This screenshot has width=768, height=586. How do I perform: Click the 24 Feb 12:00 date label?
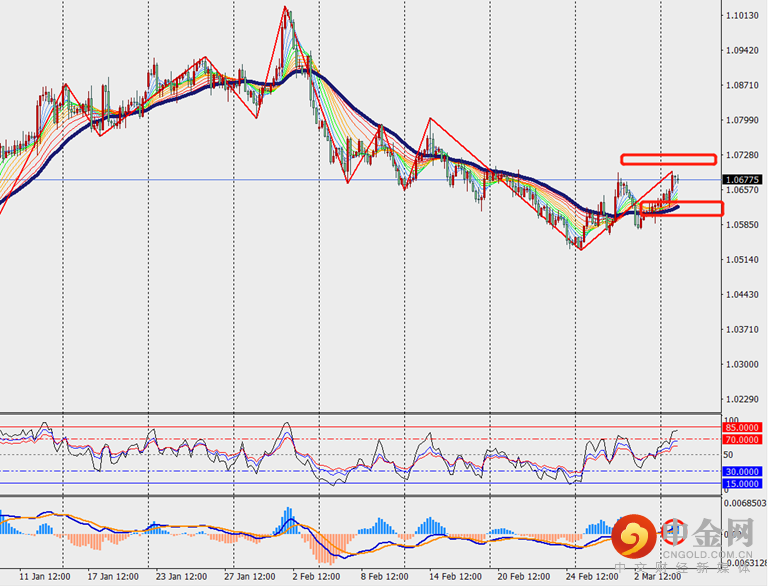tap(590, 577)
